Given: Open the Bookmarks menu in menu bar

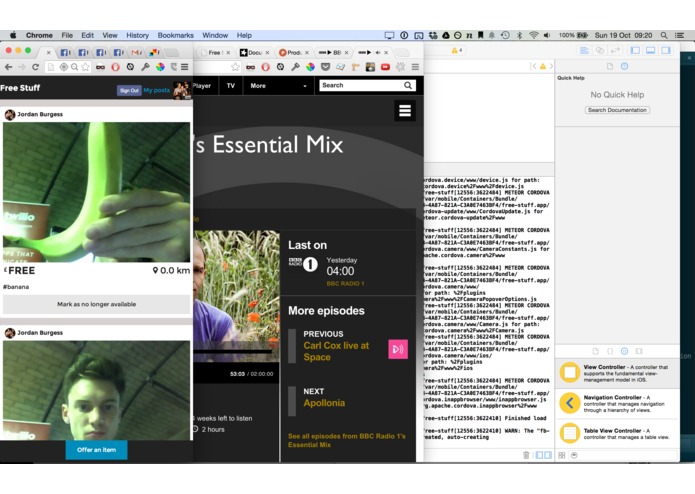Looking at the screenshot, I should 176,35.
